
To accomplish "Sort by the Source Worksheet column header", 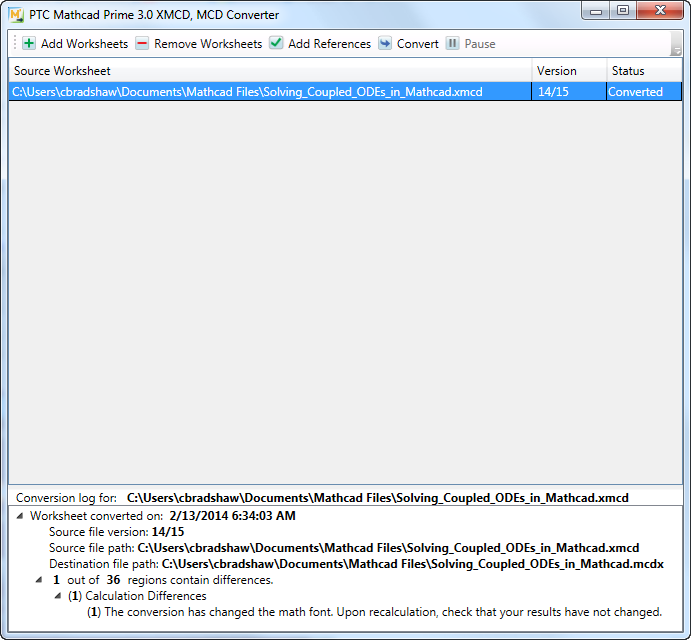I will pos(270,71).
